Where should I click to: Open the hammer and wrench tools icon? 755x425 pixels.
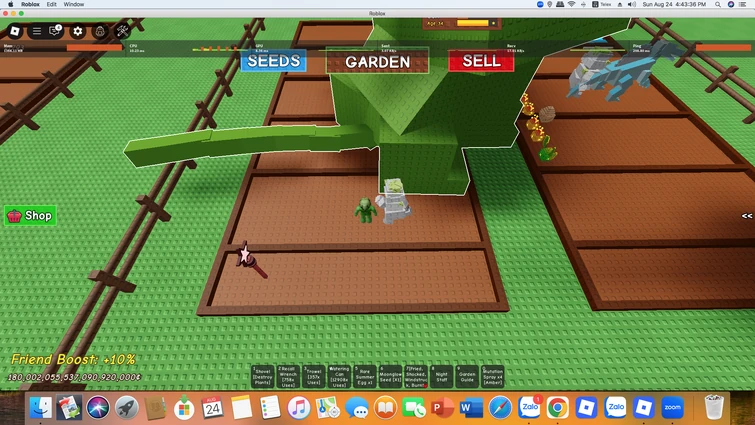(x=122, y=31)
